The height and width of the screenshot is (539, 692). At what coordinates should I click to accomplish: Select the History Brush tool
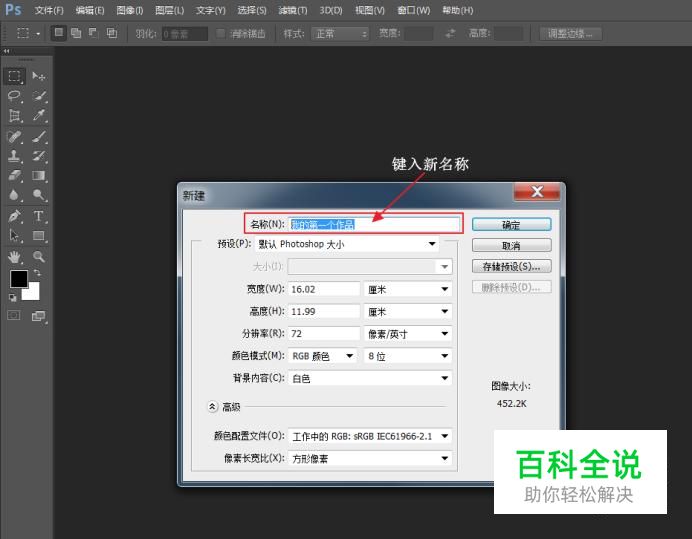[x=39, y=156]
